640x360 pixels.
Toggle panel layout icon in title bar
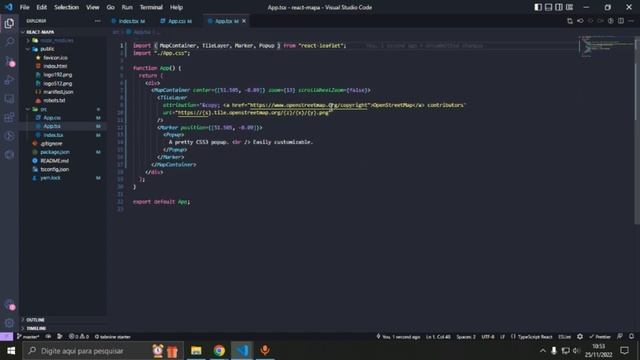tap(549, 7)
